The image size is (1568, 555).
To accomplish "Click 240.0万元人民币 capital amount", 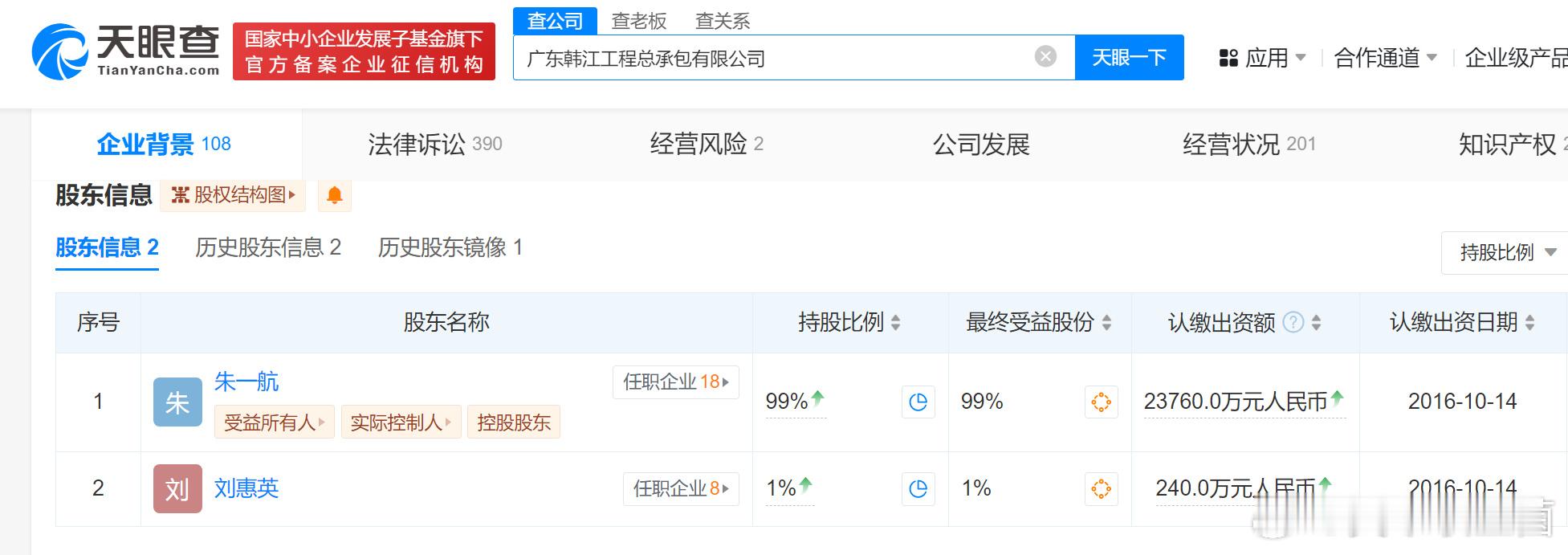I will (x=1244, y=488).
